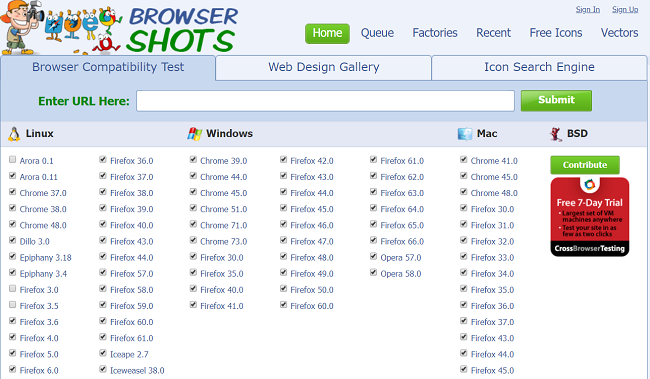Click the Sign Up link
This screenshot has height=379, width=650.
pyautogui.click(x=625, y=9)
